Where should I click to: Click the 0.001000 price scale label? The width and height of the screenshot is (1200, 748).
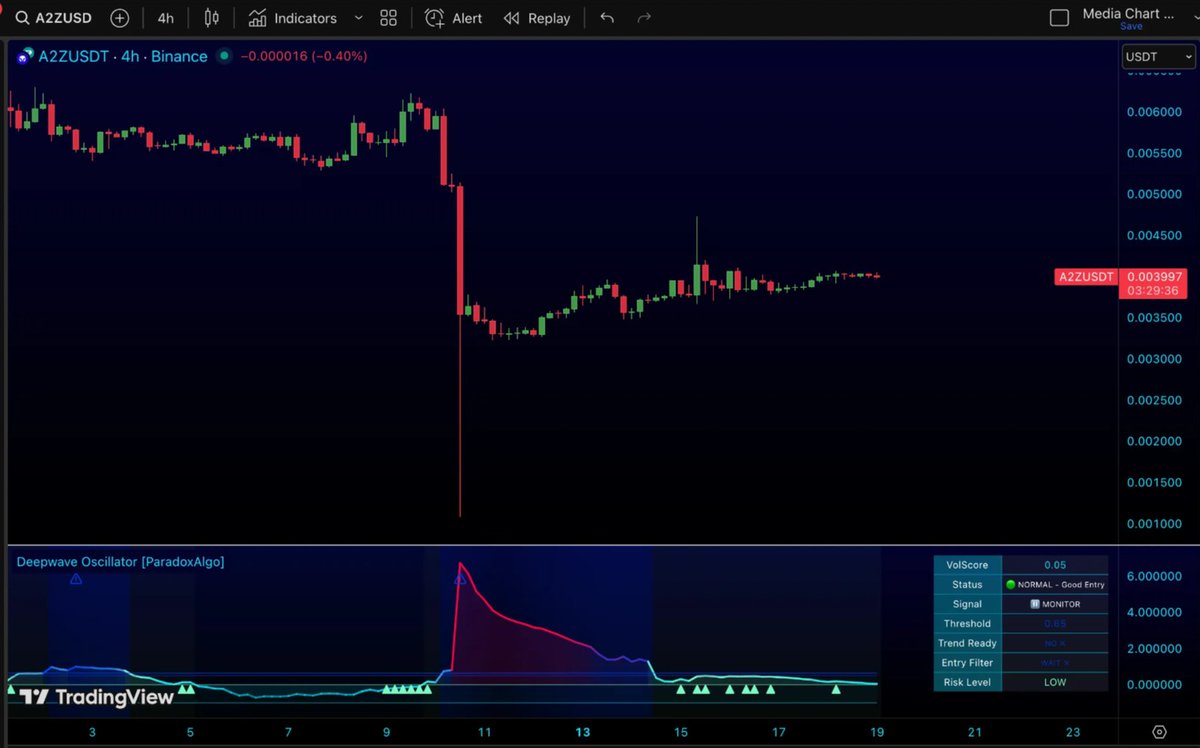1153,524
